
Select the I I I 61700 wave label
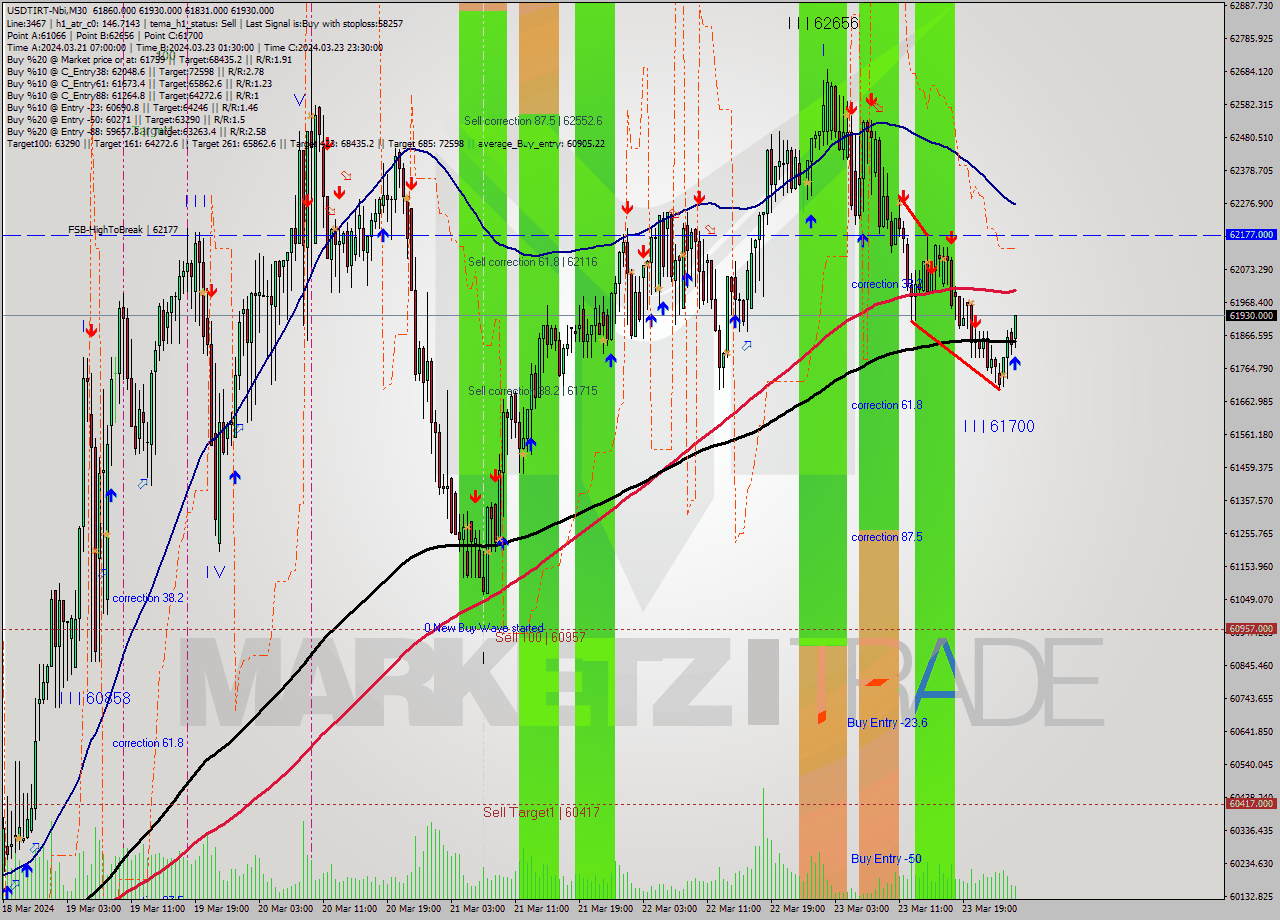pyautogui.click(x=999, y=426)
